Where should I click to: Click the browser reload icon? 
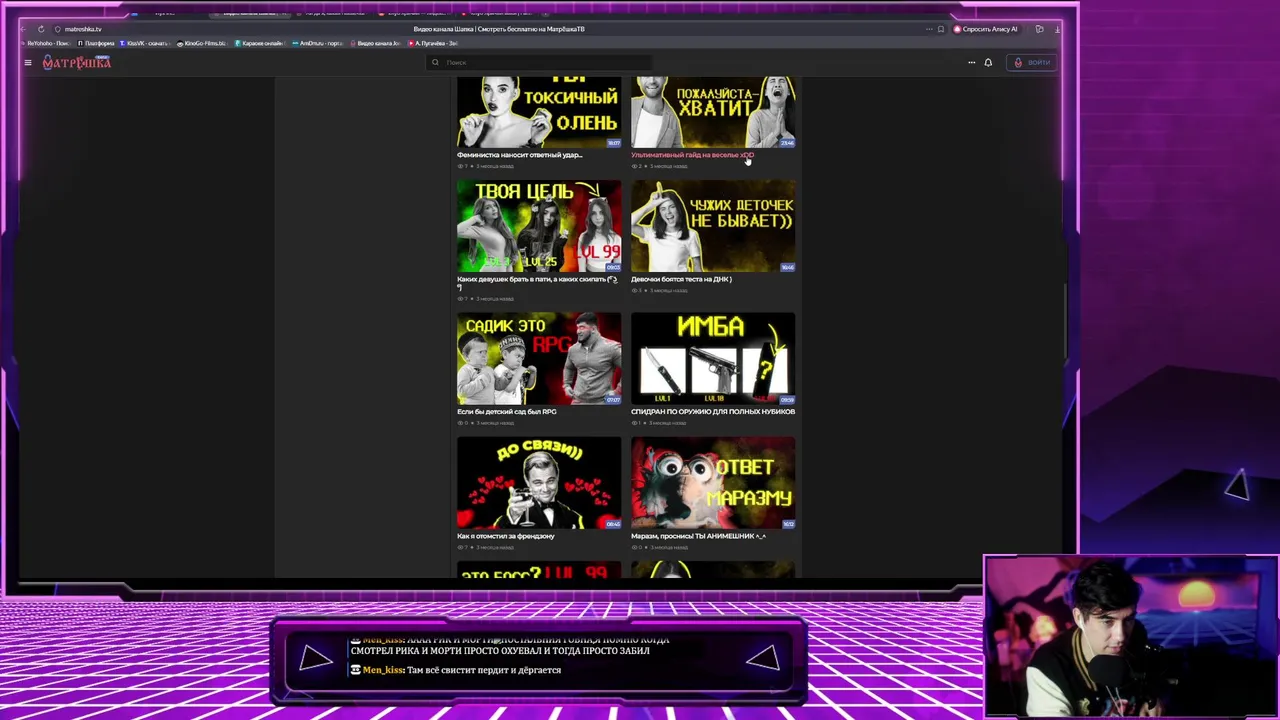pyautogui.click(x=41, y=29)
